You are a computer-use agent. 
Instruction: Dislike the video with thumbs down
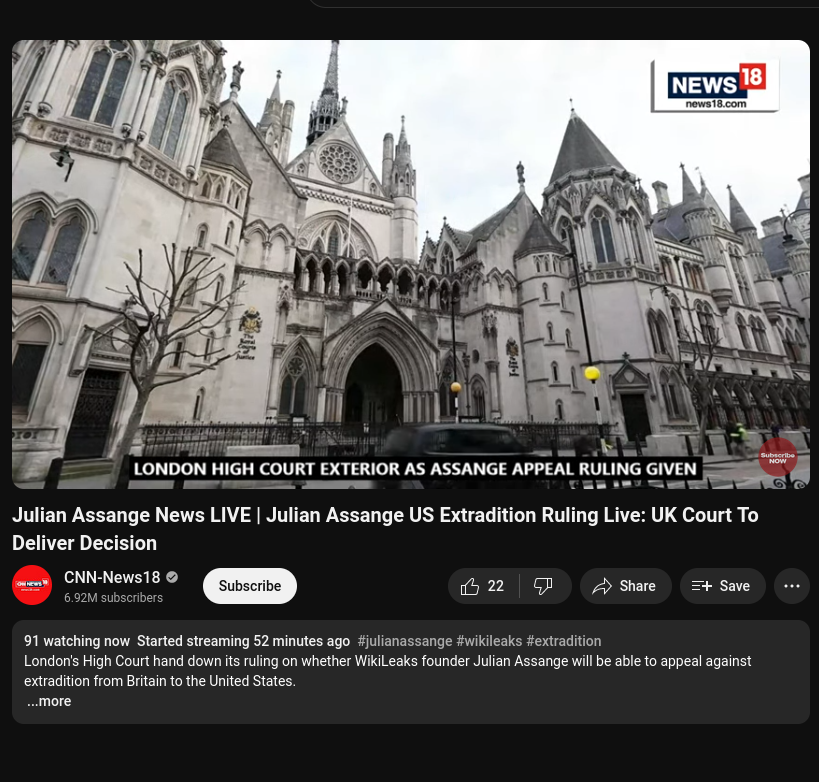tap(545, 586)
